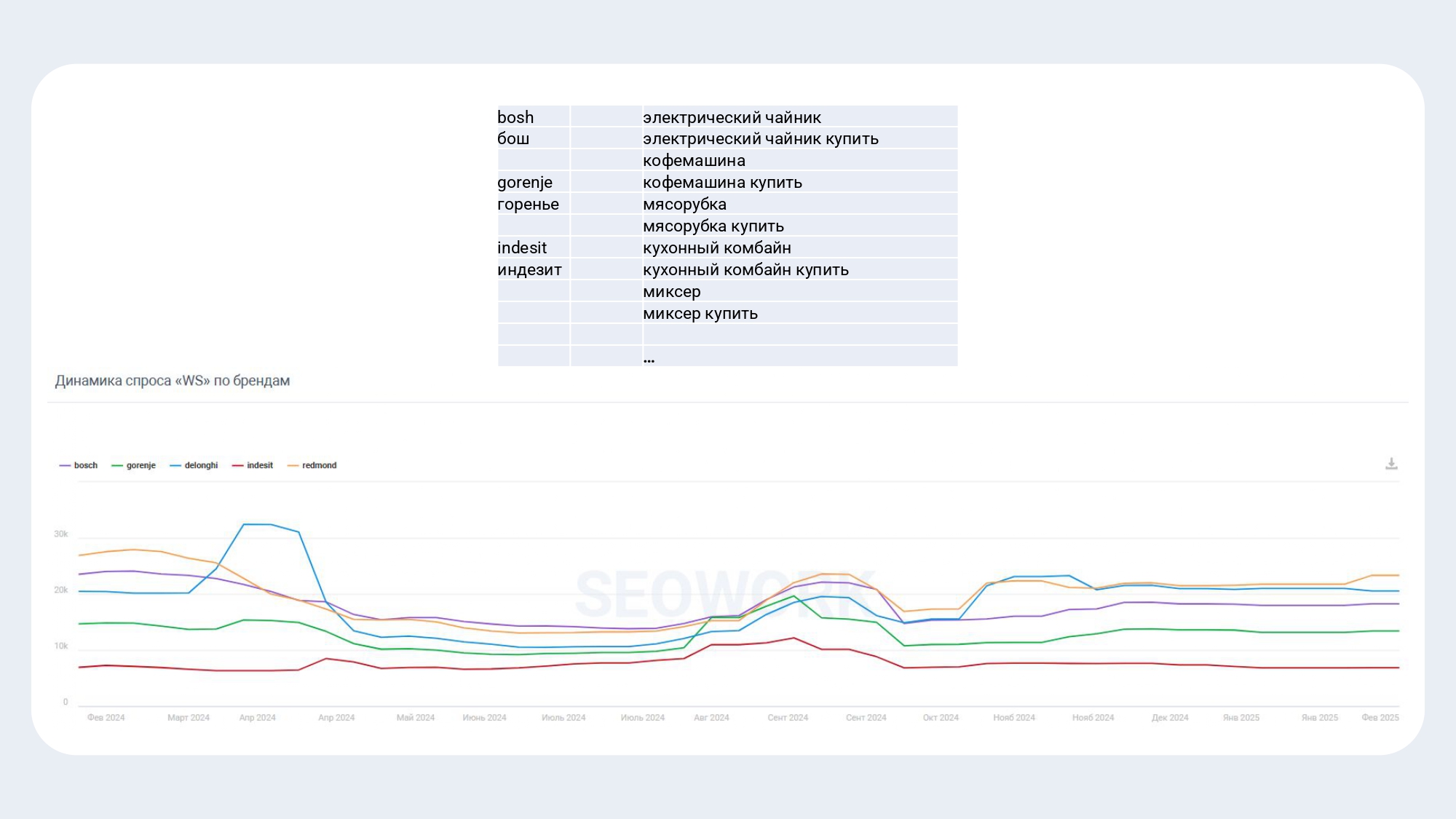This screenshot has width=1456, height=819.
Task: Click the 'Дек 2024' x-axis label
Action: (x=1171, y=718)
